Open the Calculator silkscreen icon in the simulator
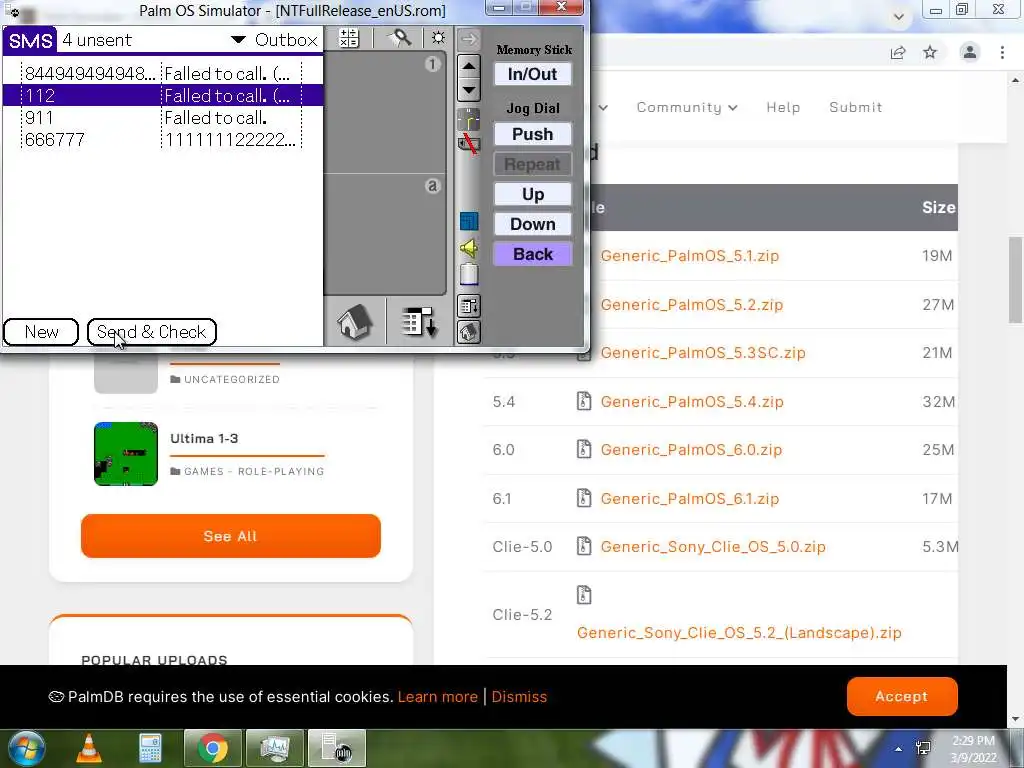The height and width of the screenshot is (768, 1024). 349,39
